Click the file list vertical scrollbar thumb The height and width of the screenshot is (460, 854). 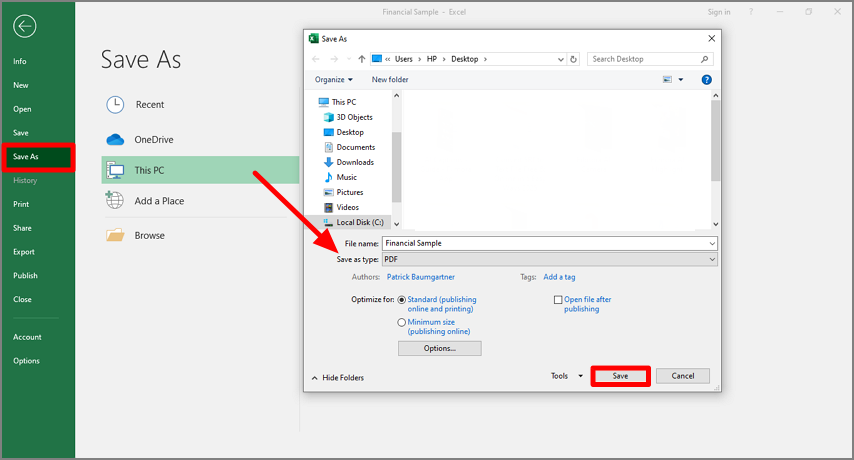point(716,140)
